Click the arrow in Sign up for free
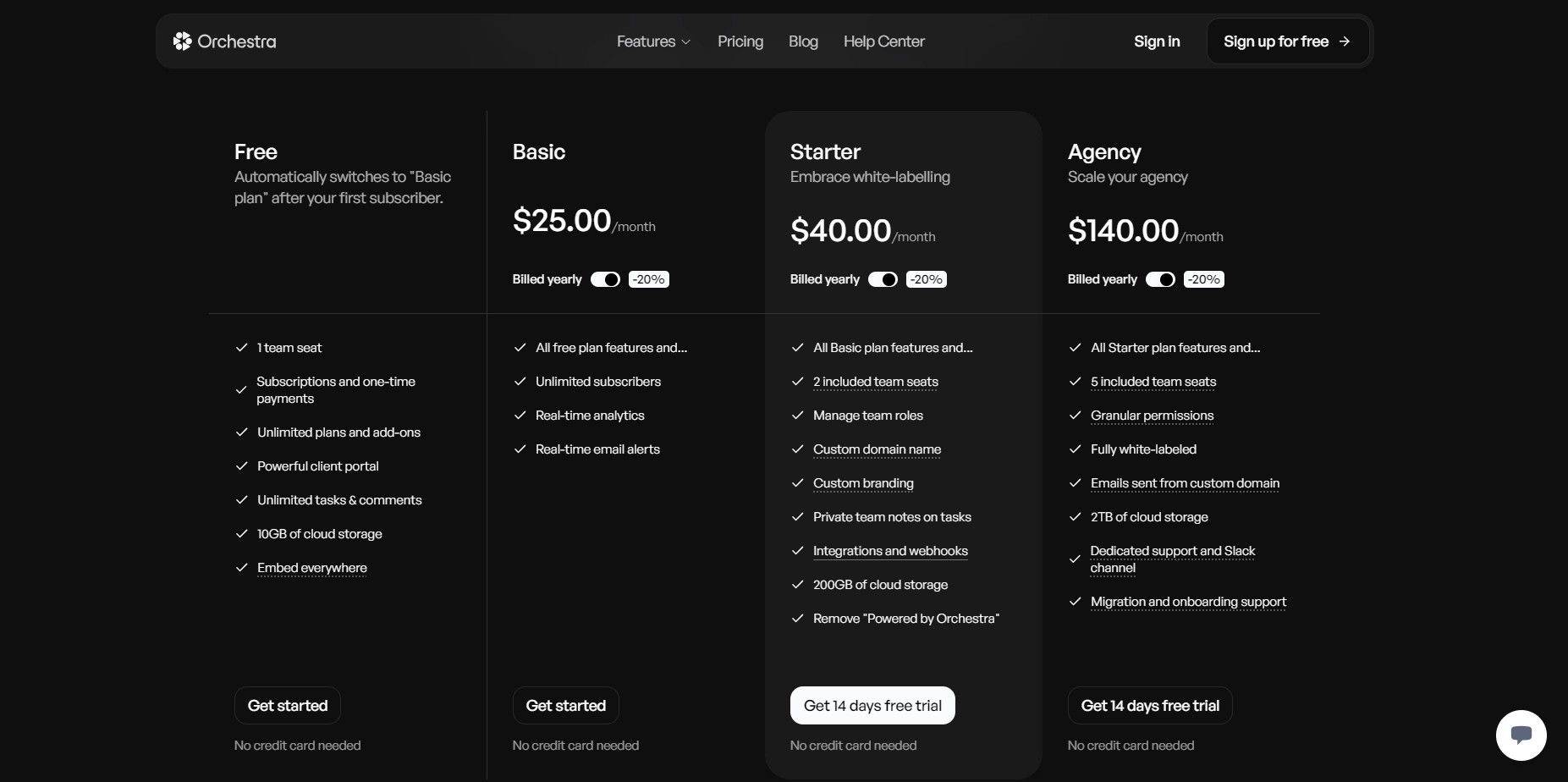The height and width of the screenshot is (782, 1568). [x=1345, y=41]
